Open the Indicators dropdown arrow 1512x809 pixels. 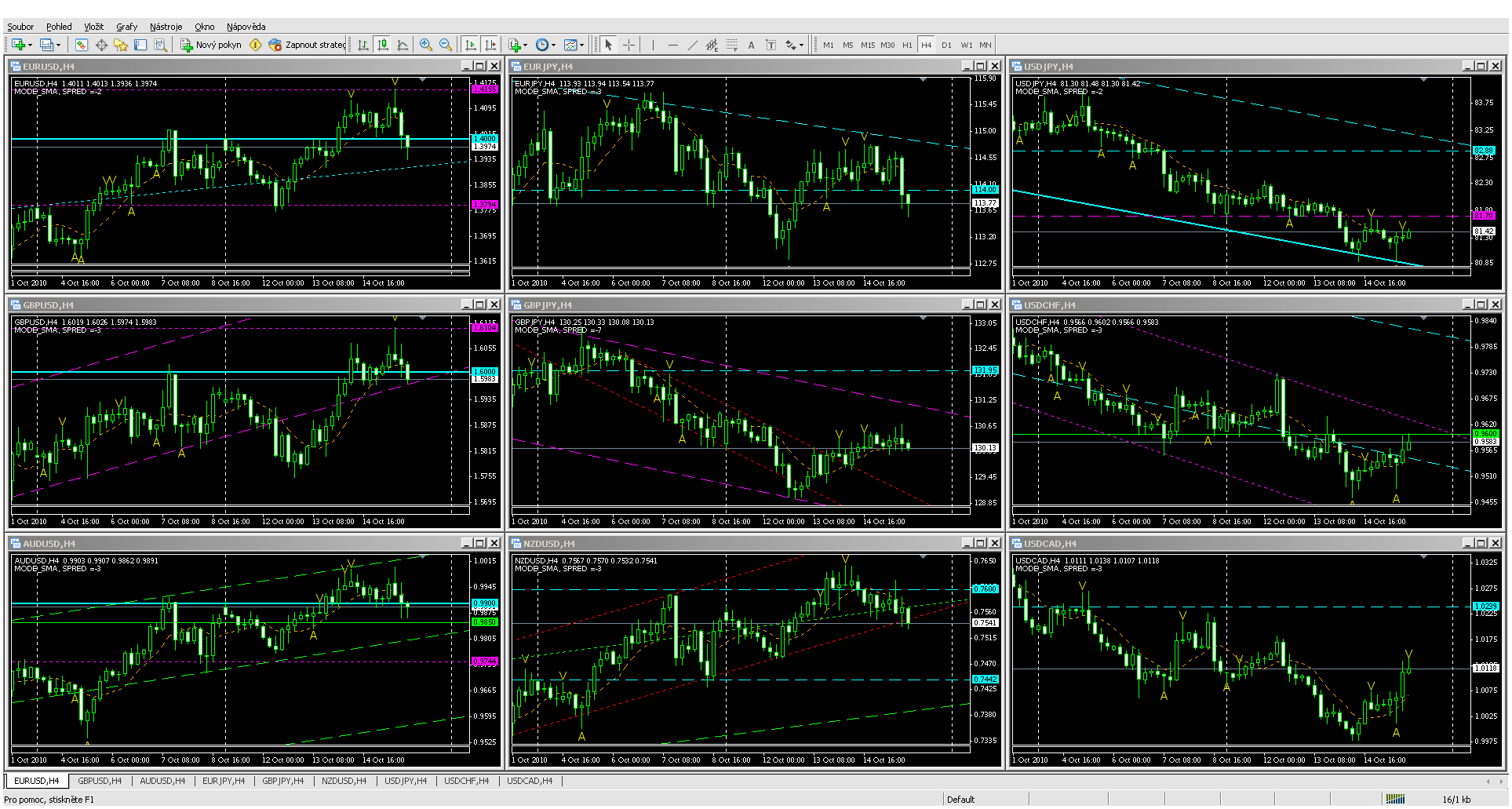(x=525, y=45)
